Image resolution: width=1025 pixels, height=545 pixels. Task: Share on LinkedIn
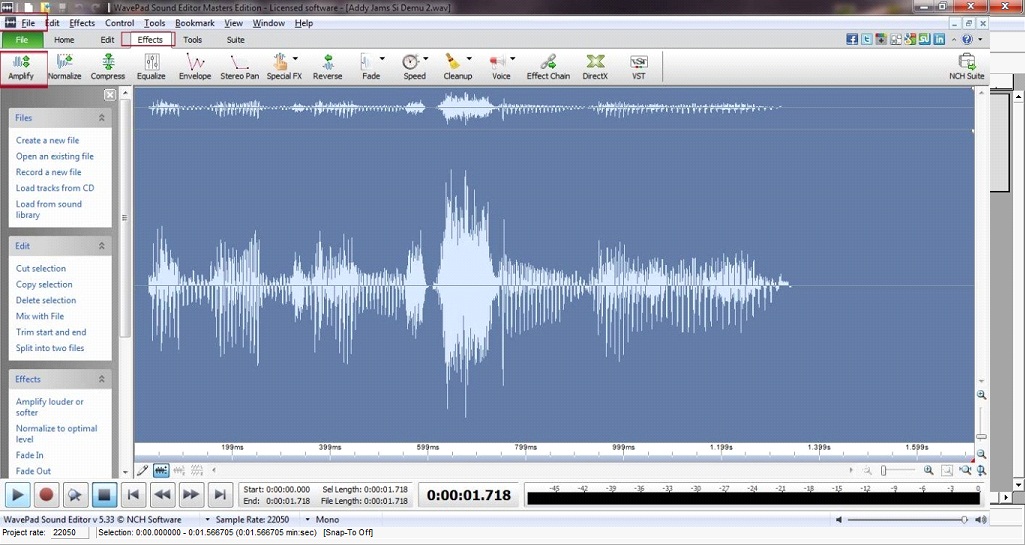point(939,39)
